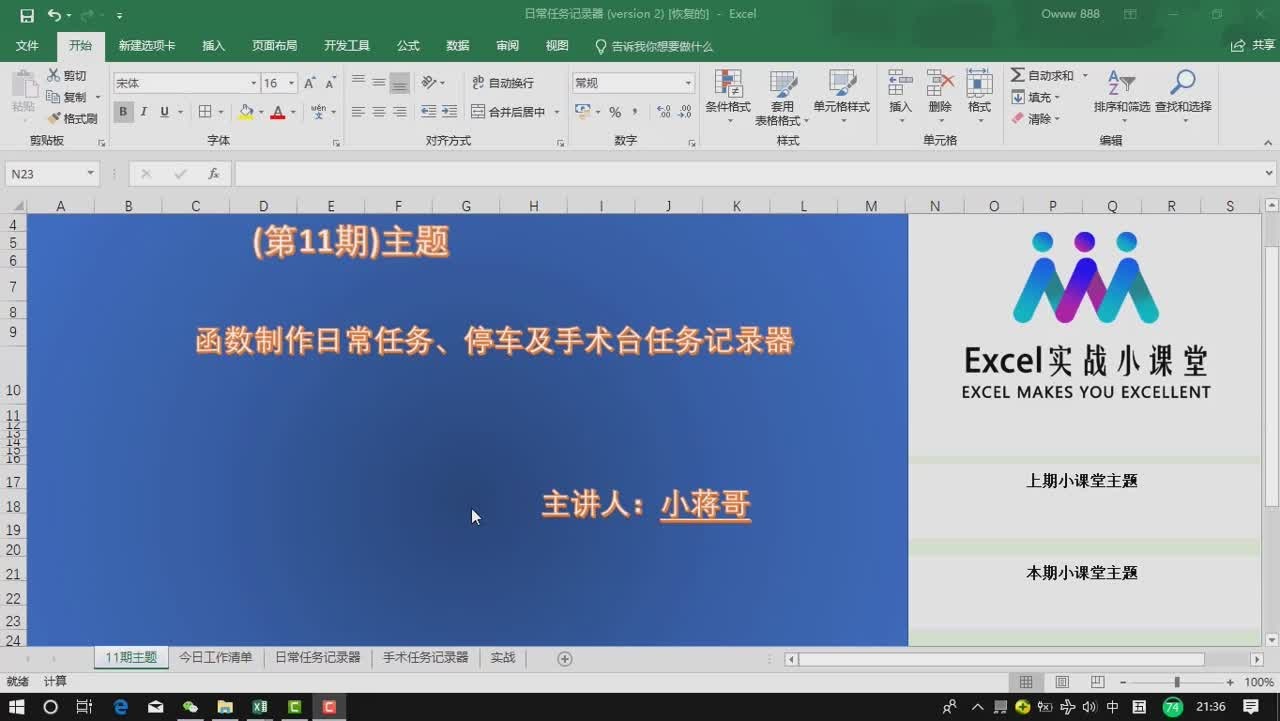Expand the fill color dropdown arrow

pos(261,112)
